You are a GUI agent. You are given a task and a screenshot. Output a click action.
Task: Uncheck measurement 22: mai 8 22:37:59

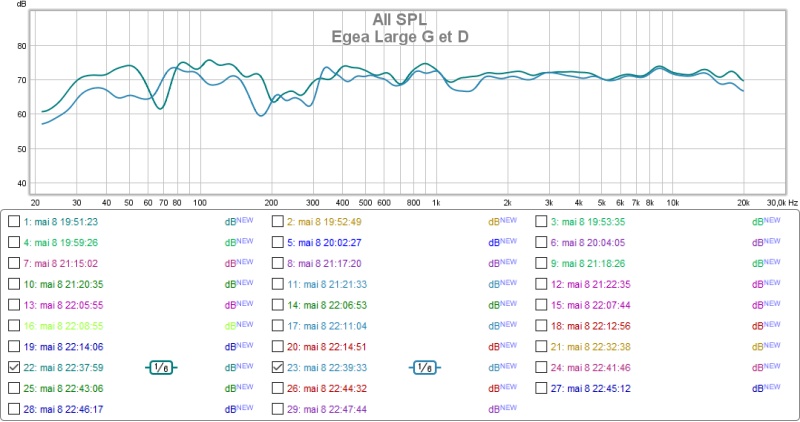pos(14,367)
